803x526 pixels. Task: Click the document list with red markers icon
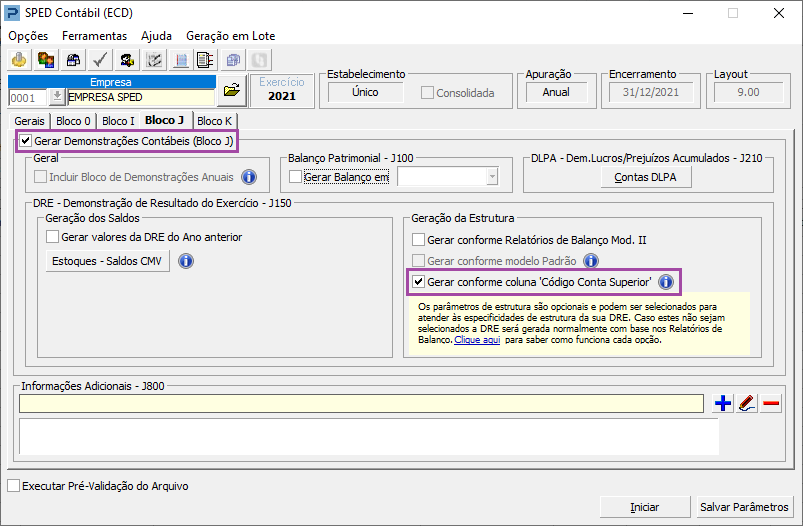(x=205, y=60)
